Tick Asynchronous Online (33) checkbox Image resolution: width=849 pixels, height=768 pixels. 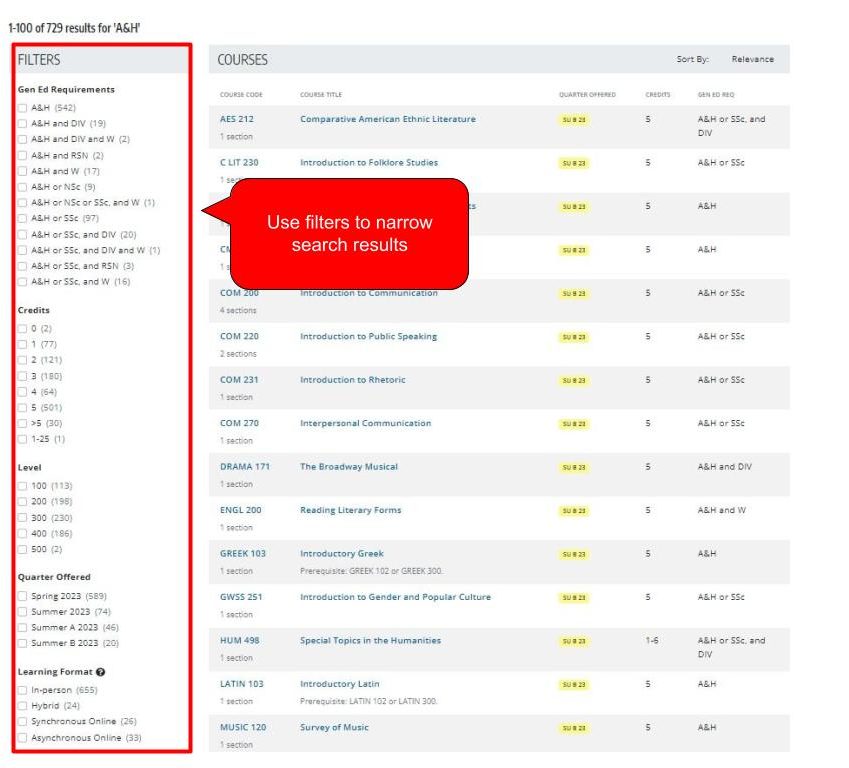[22, 738]
